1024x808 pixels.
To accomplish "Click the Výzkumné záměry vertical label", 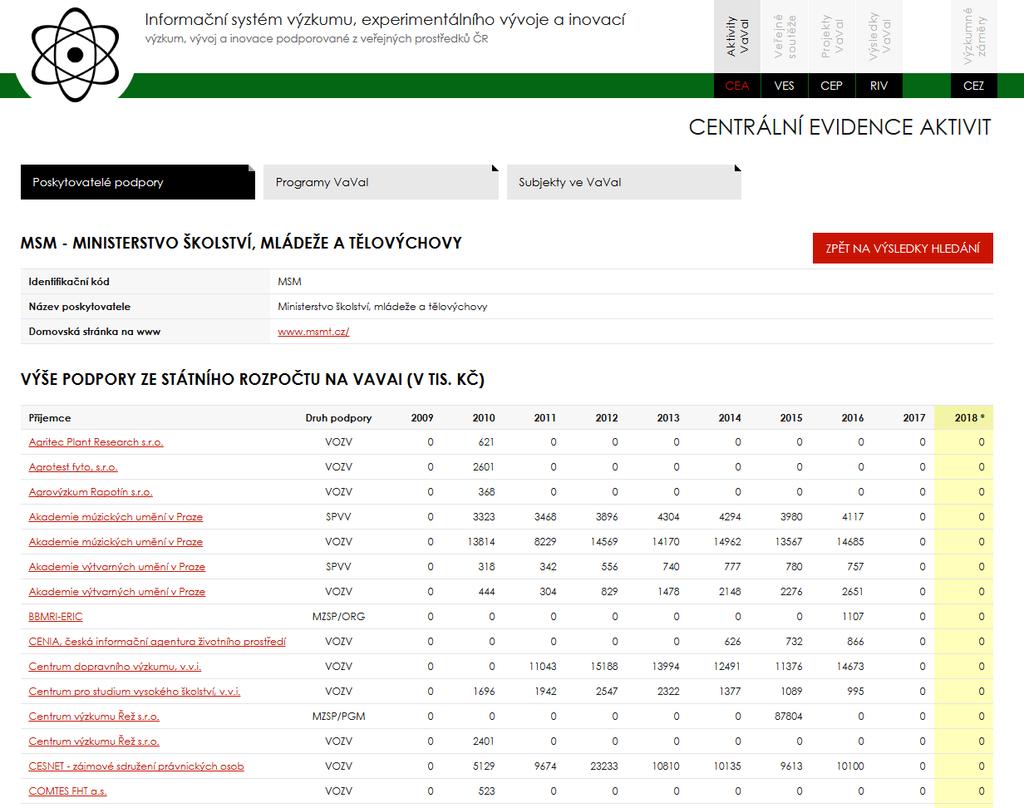I will (x=974, y=37).
